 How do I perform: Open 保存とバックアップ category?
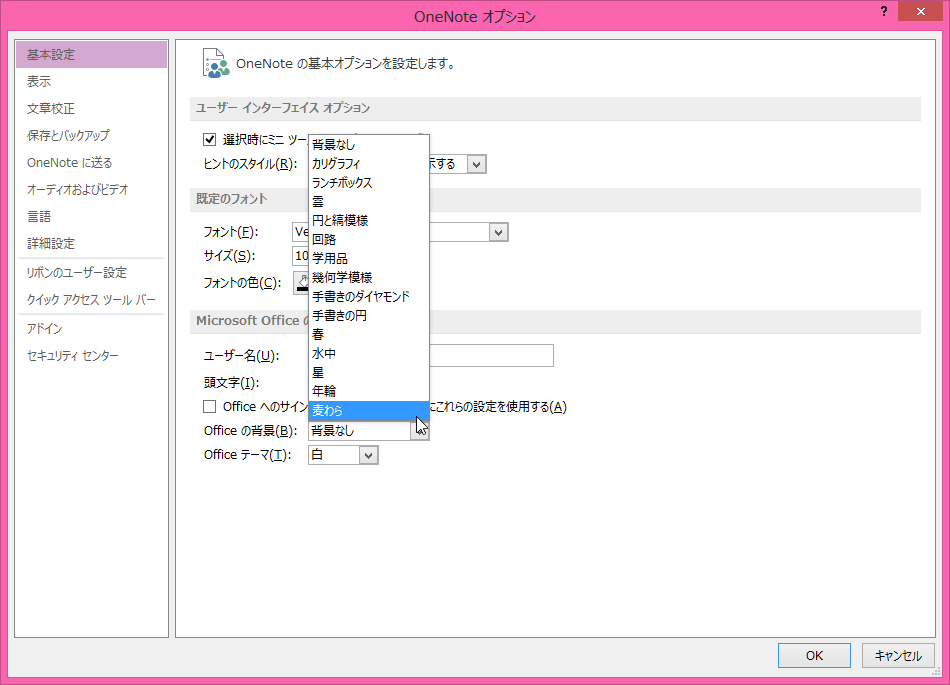[x=91, y=136]
